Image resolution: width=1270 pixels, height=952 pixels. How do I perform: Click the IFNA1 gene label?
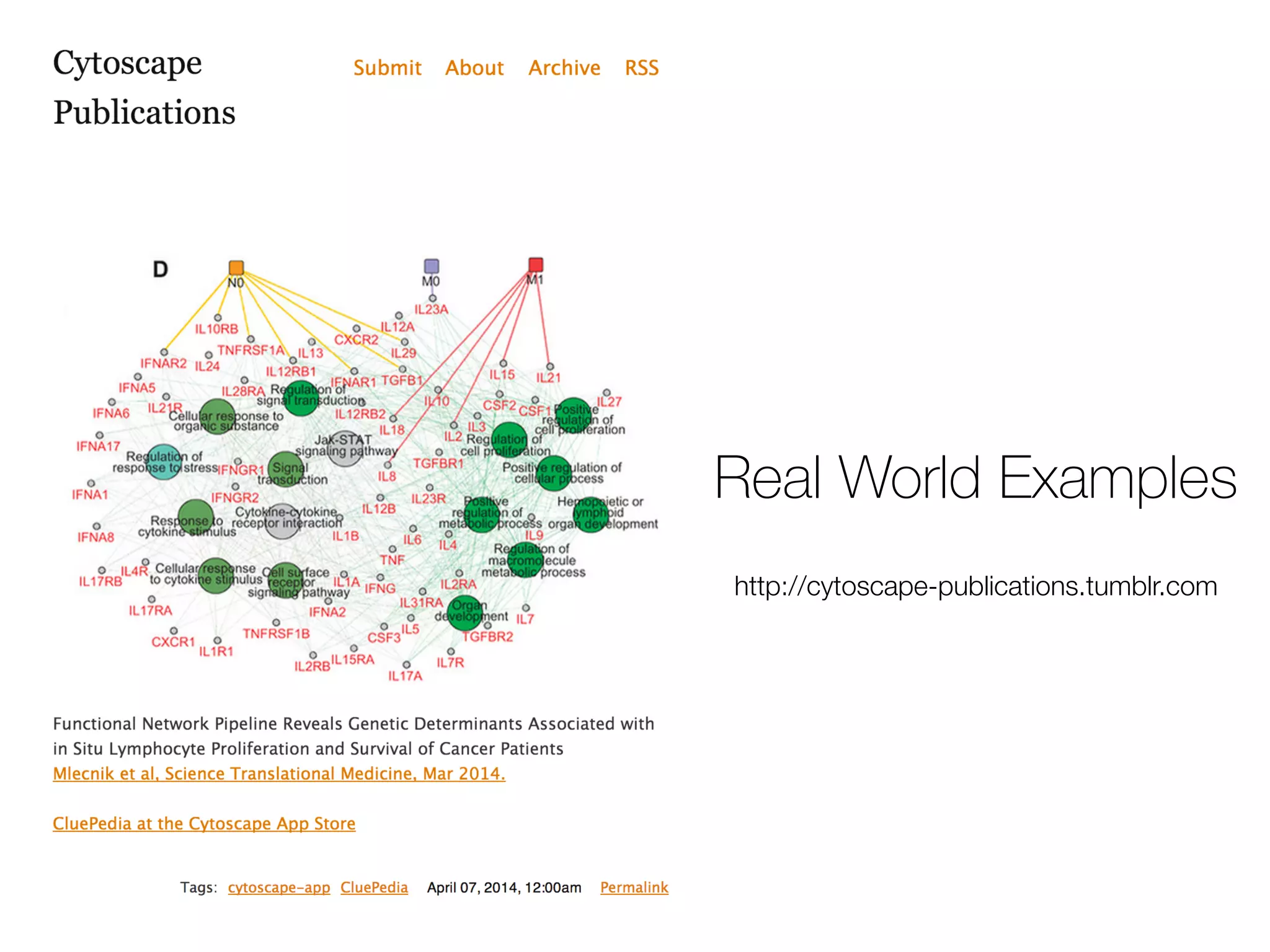[90, 495]
